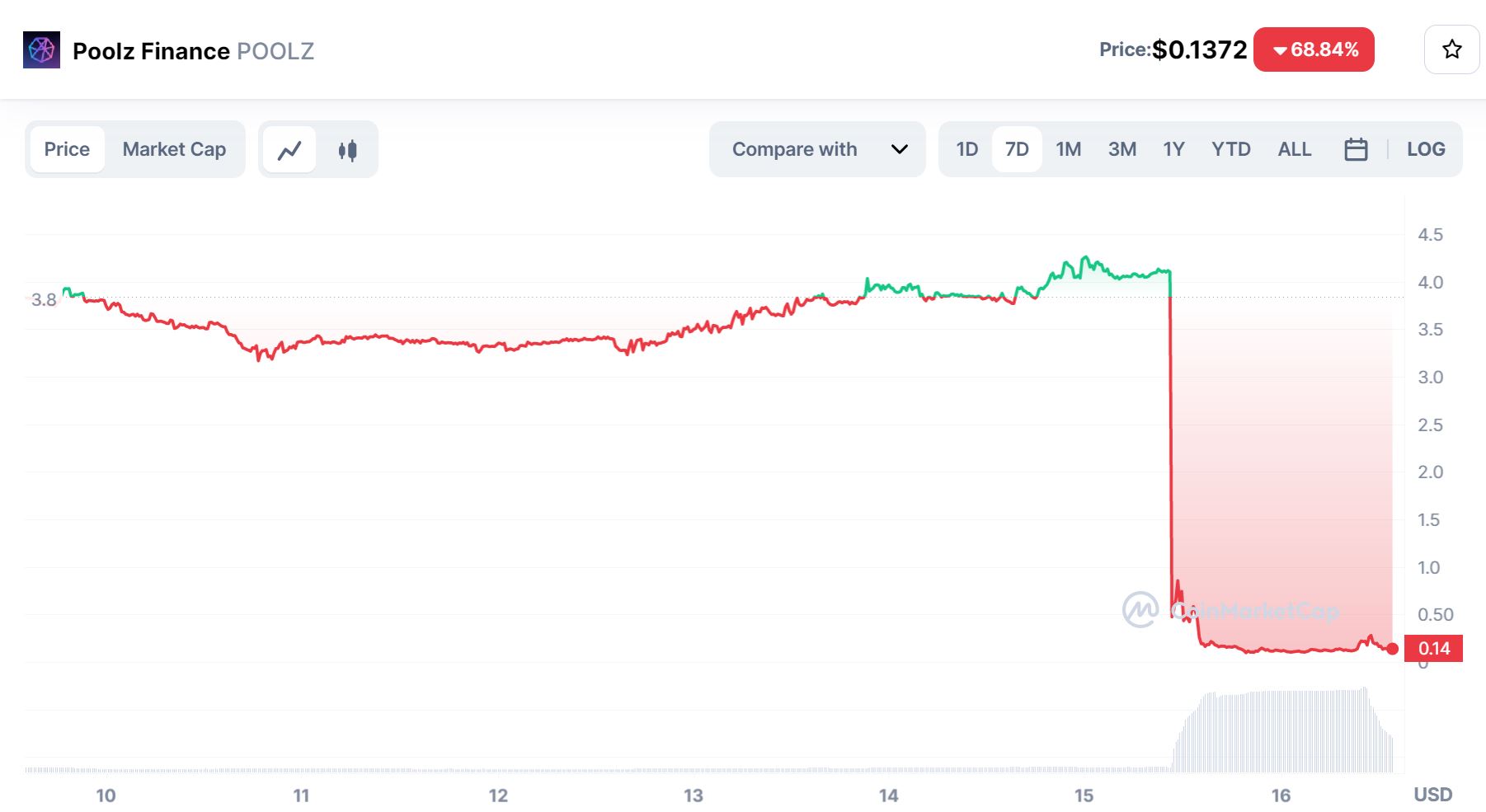Set chart range to ALL
This screenshot has width=1486, height=812.
tap(1294, 149)
